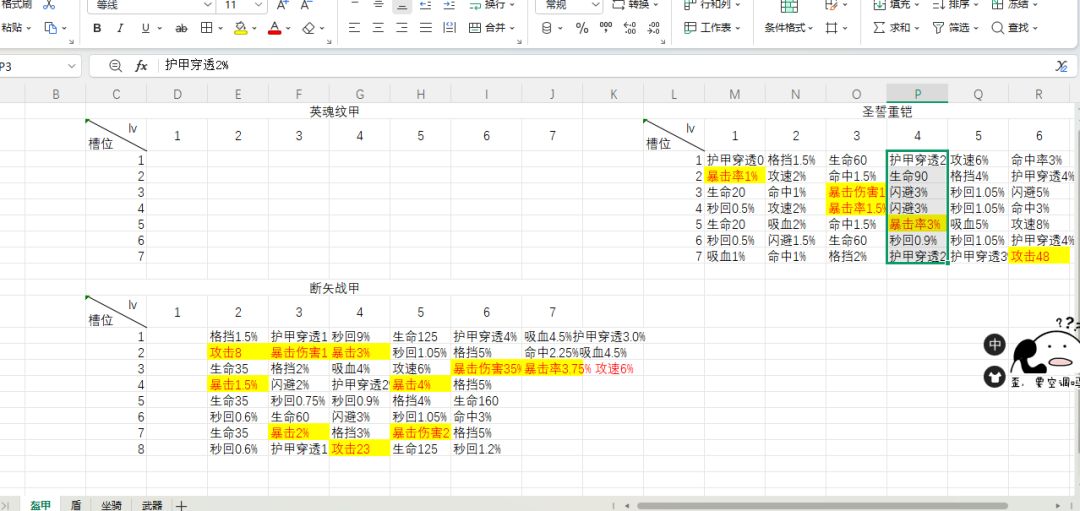Image resolution: width=1080 pixels, height=511 pixels.
Task: Expand underline style dropdown arrow
Action: (x=160, y=29)
